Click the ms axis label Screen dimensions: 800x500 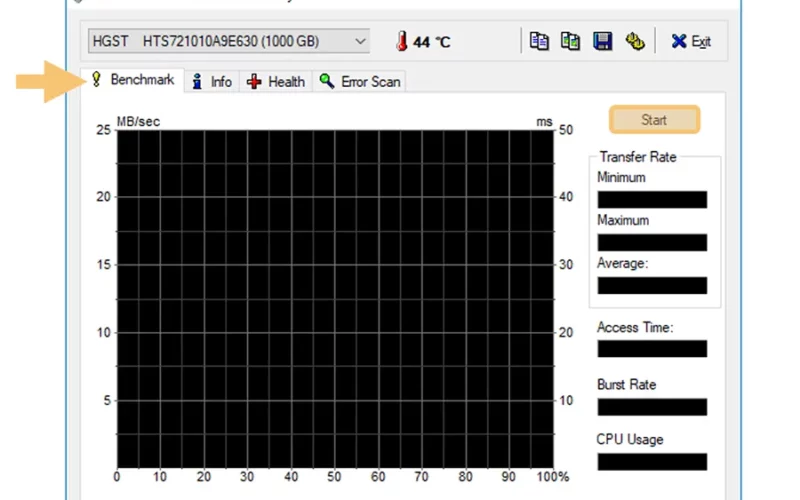point(544,122)
